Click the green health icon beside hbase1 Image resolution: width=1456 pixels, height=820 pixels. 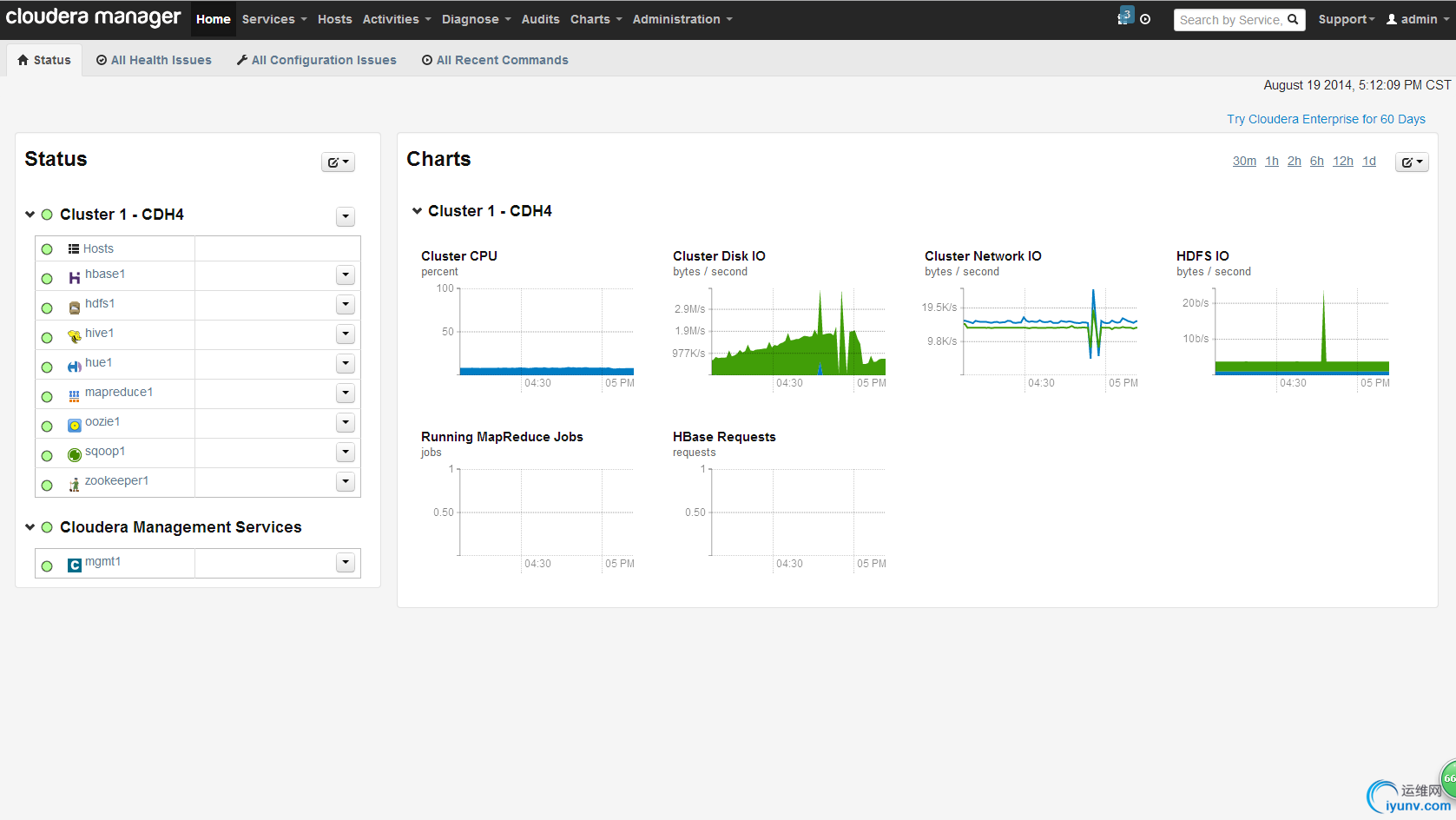(x=47, y=279)
